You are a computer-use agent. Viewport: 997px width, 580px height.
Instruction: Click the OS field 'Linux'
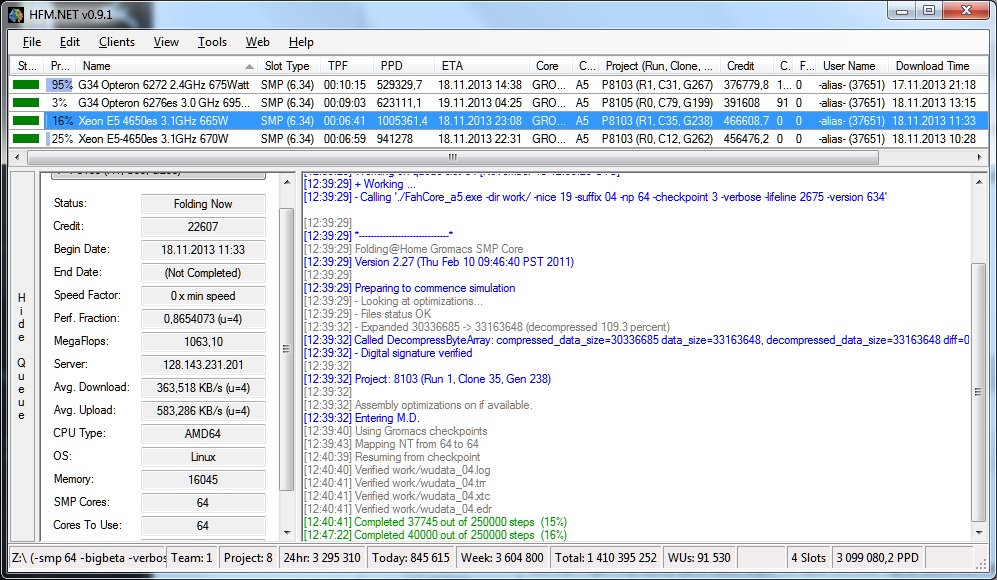pyautogui.click(x=203, y=457)
